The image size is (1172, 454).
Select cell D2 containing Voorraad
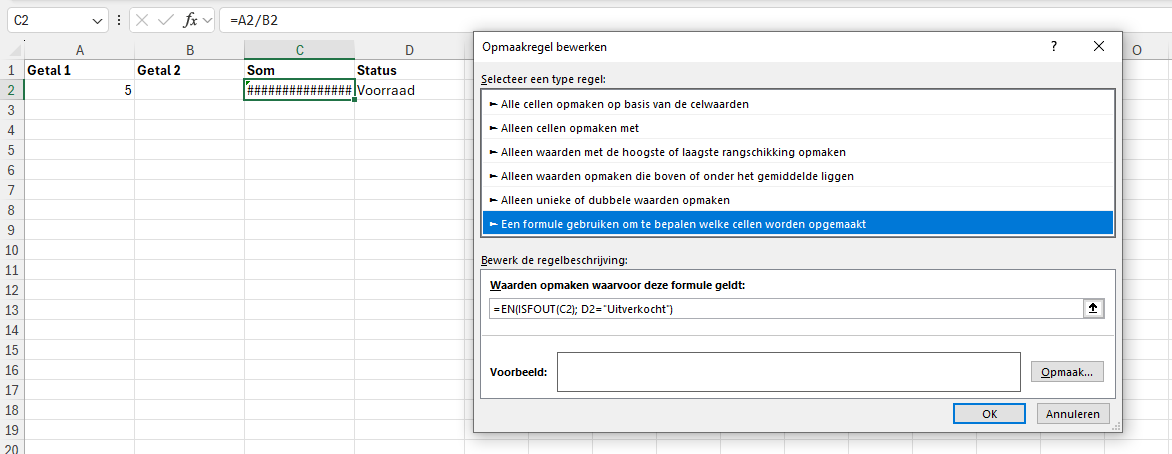(409, 90)
